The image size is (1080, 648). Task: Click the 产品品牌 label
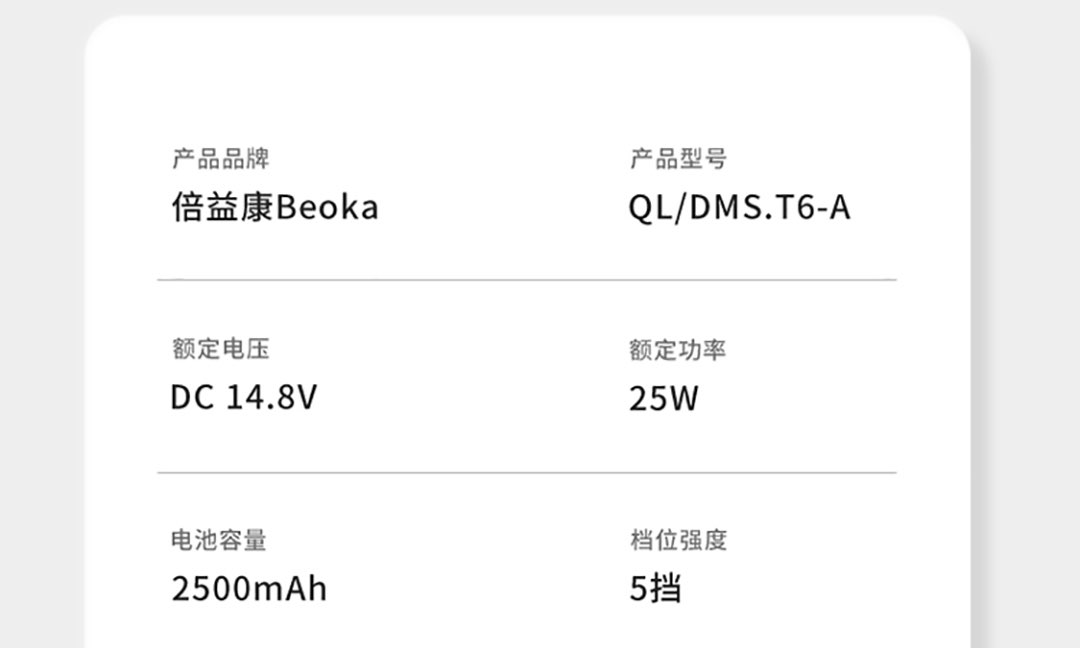(x=220, y=159)
